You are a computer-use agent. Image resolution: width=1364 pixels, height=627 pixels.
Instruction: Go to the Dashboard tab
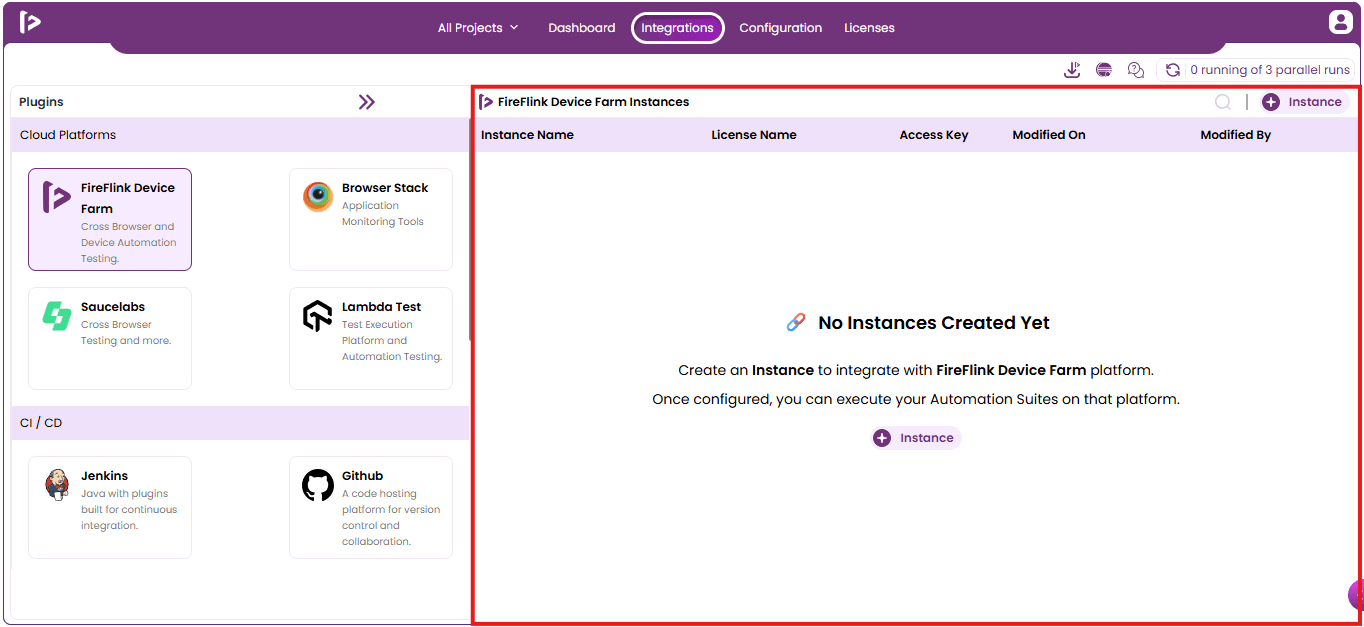(582, 28)
